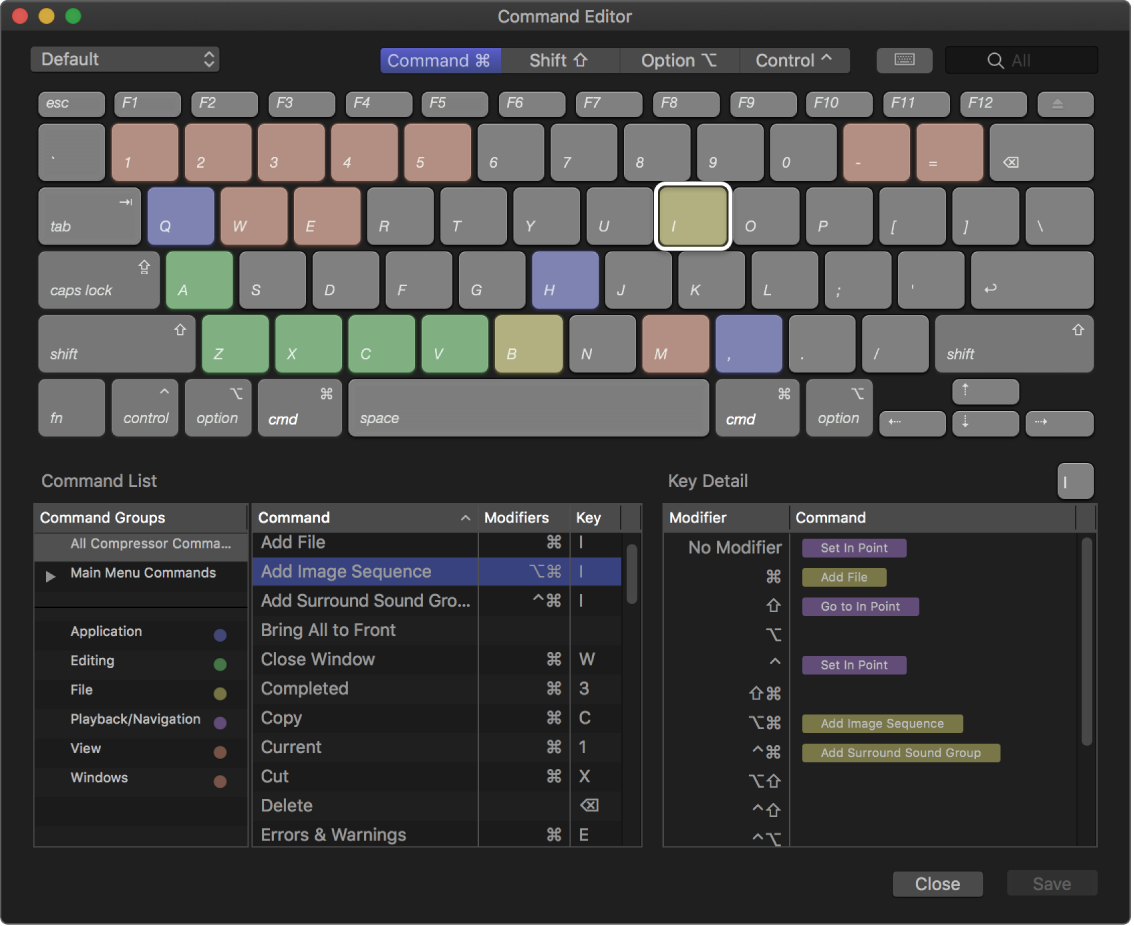Click the eject key on the virtual keyboard
1134x926 pixels.
click(x=1065, y=103)
